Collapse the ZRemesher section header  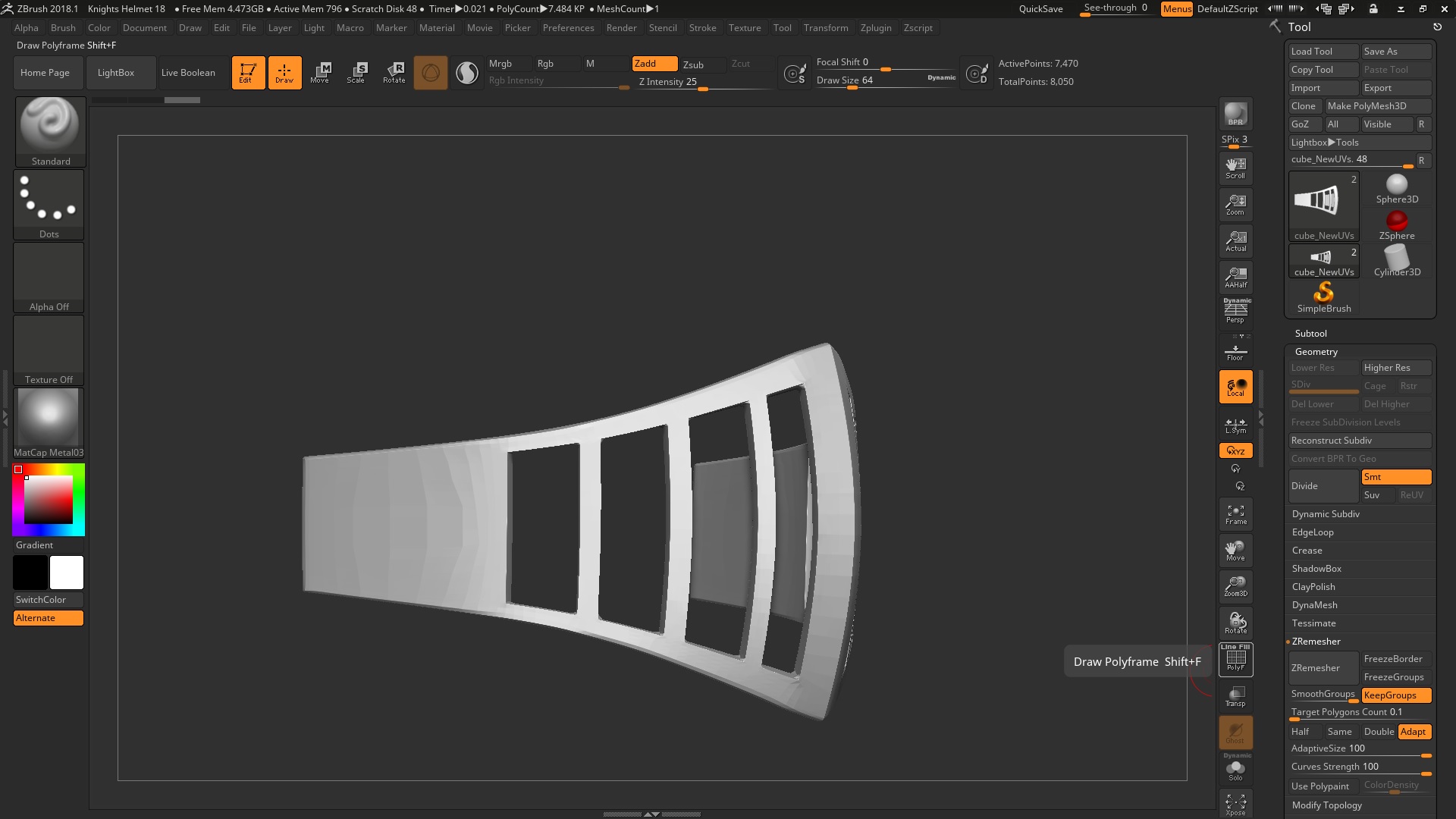[1316, 642]
